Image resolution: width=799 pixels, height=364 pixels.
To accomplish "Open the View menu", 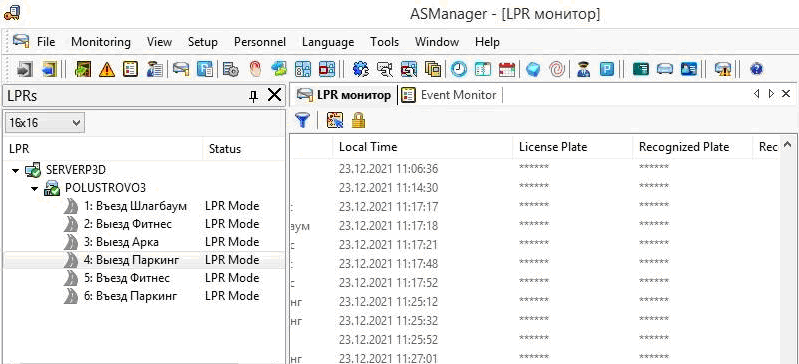I will point(159,42).
